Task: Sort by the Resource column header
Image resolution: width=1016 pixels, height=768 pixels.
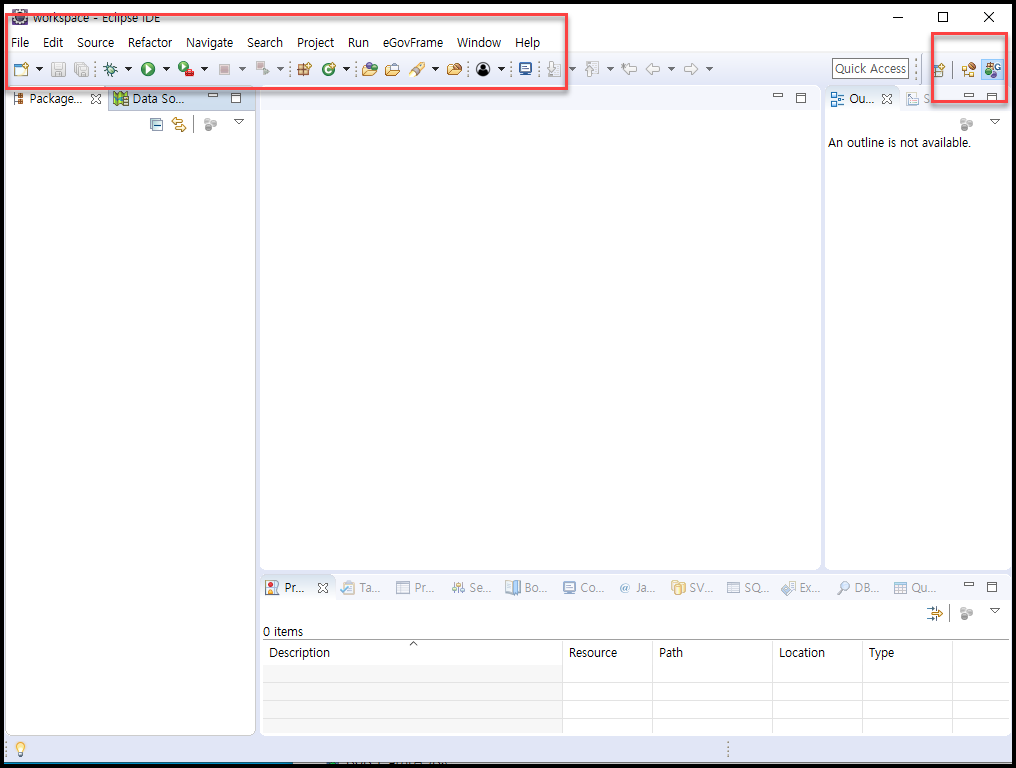Action: (607, 653)
